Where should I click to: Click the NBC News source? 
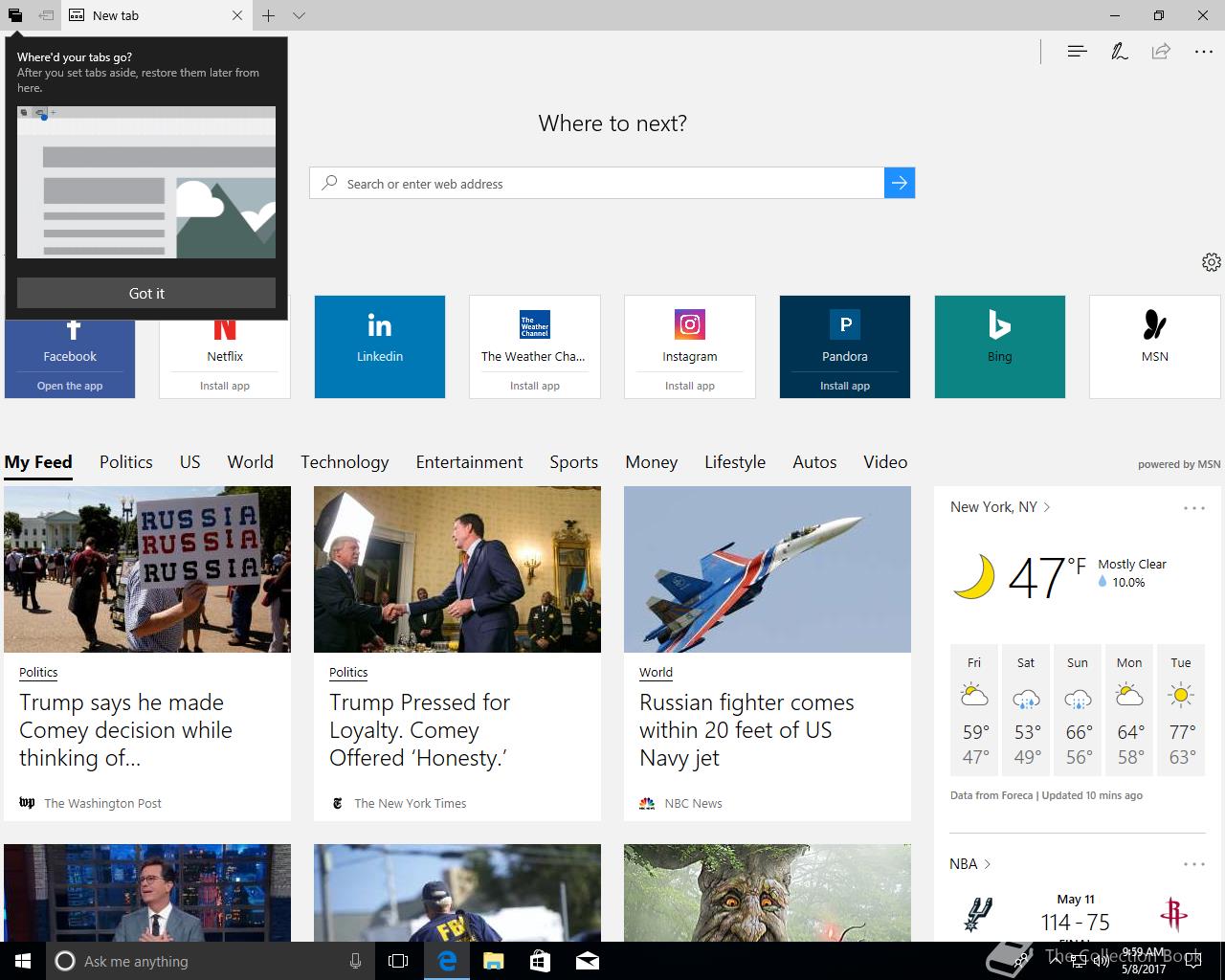[693, 803]
